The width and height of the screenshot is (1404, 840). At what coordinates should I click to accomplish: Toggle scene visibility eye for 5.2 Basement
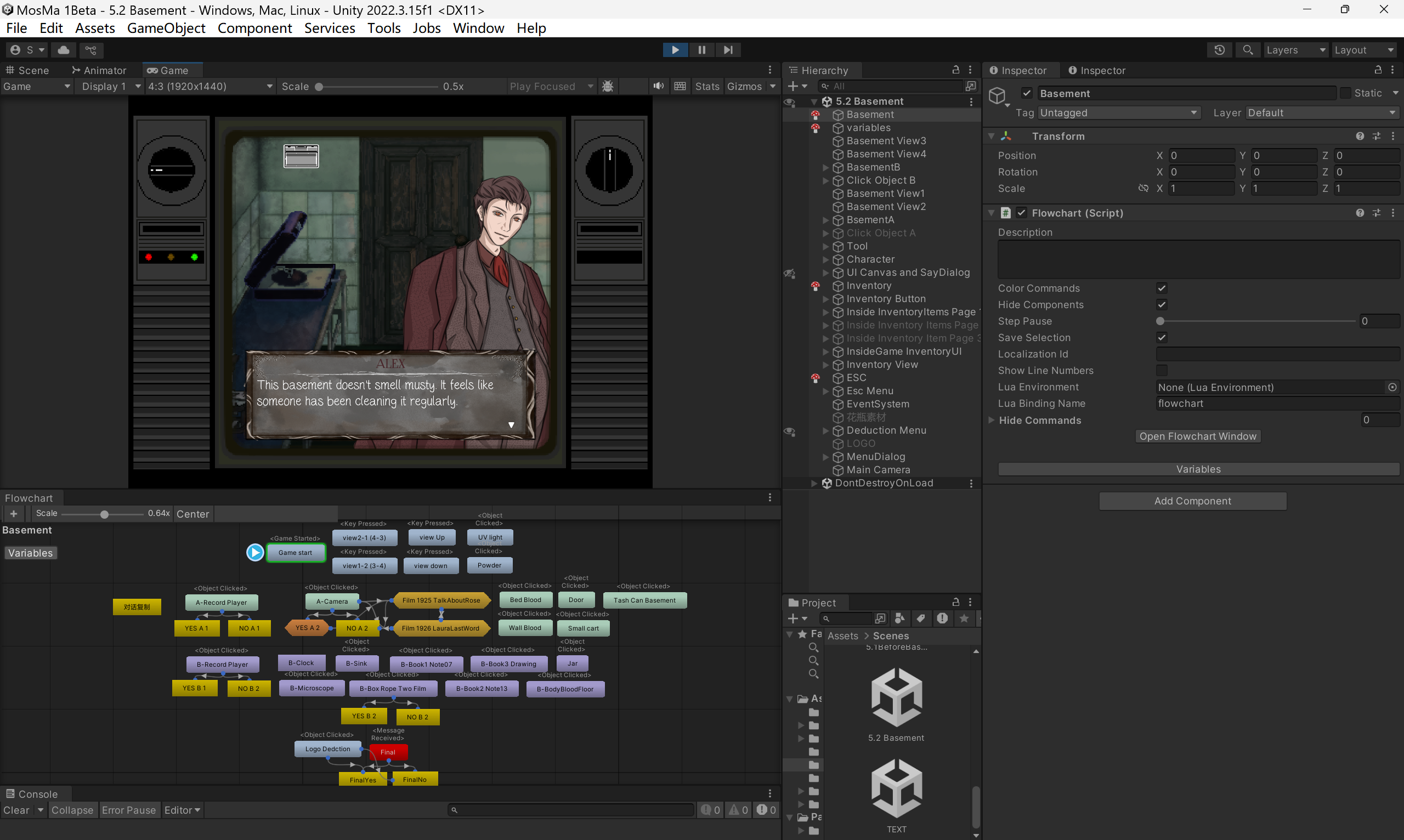789,102
